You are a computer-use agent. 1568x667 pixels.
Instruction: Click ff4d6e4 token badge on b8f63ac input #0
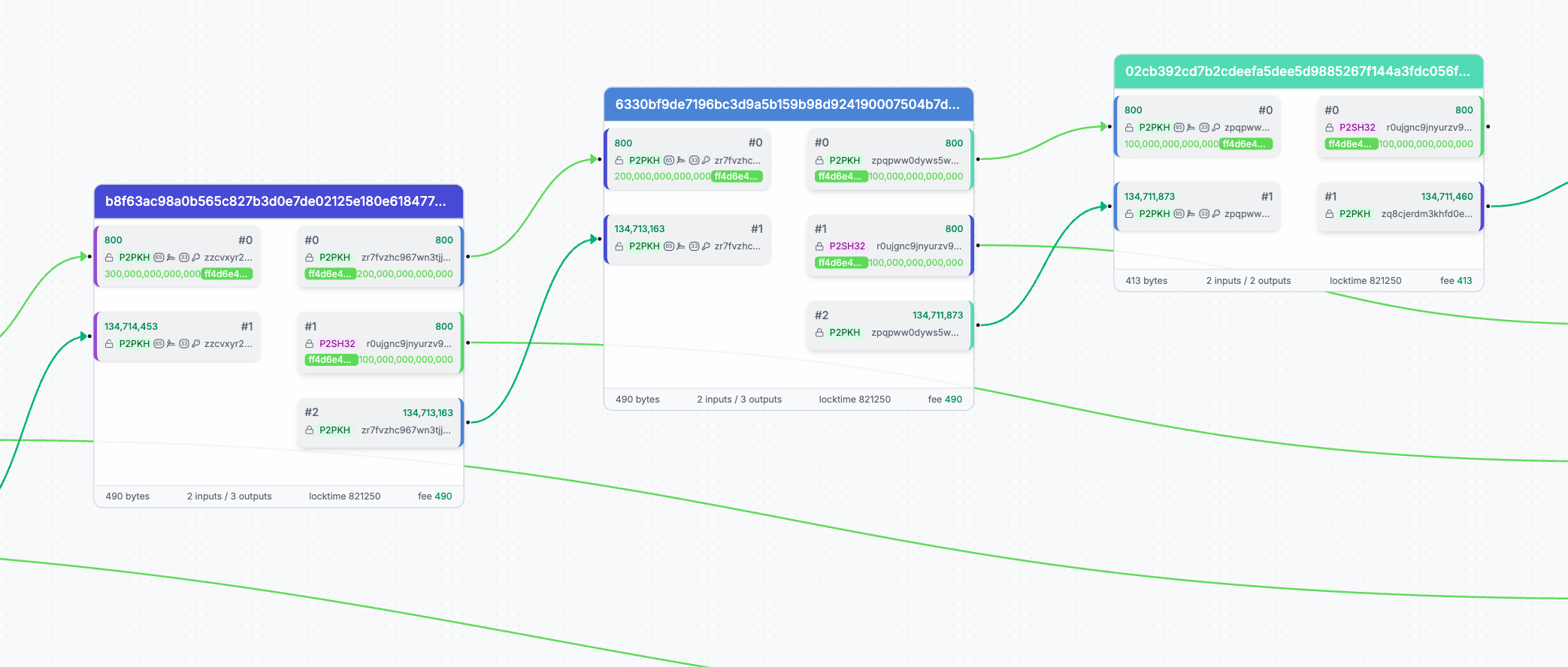pos(226,274)
